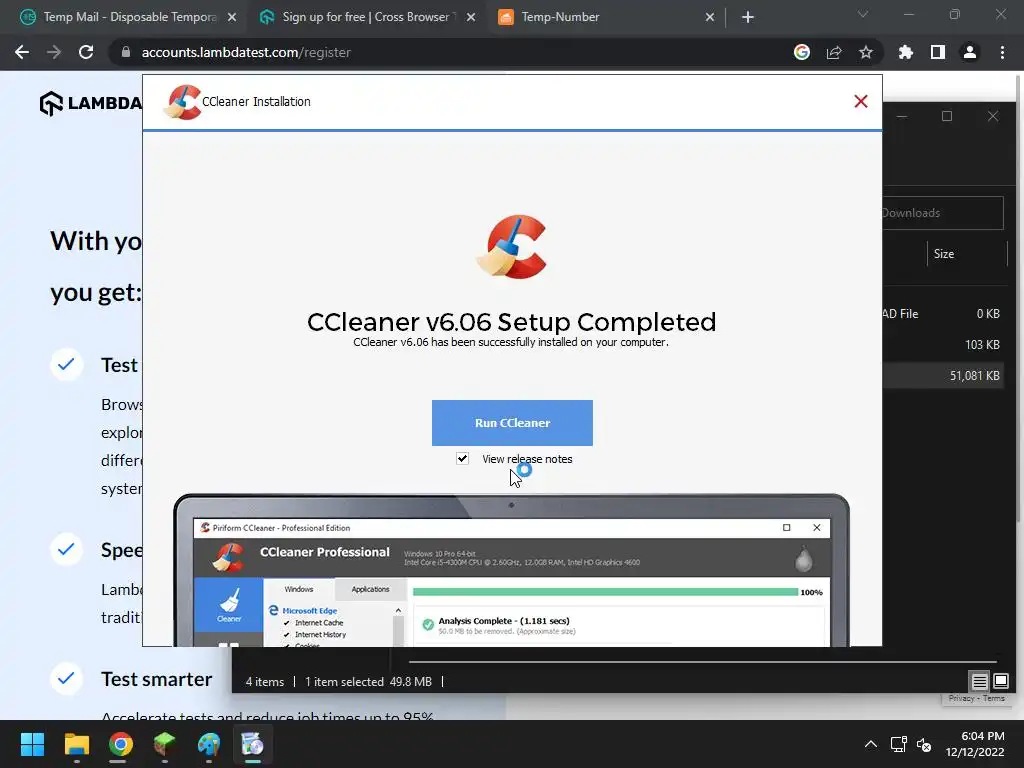
Task: Go forward in the browser
Action: pyautogui.click(x=54, y=52)
